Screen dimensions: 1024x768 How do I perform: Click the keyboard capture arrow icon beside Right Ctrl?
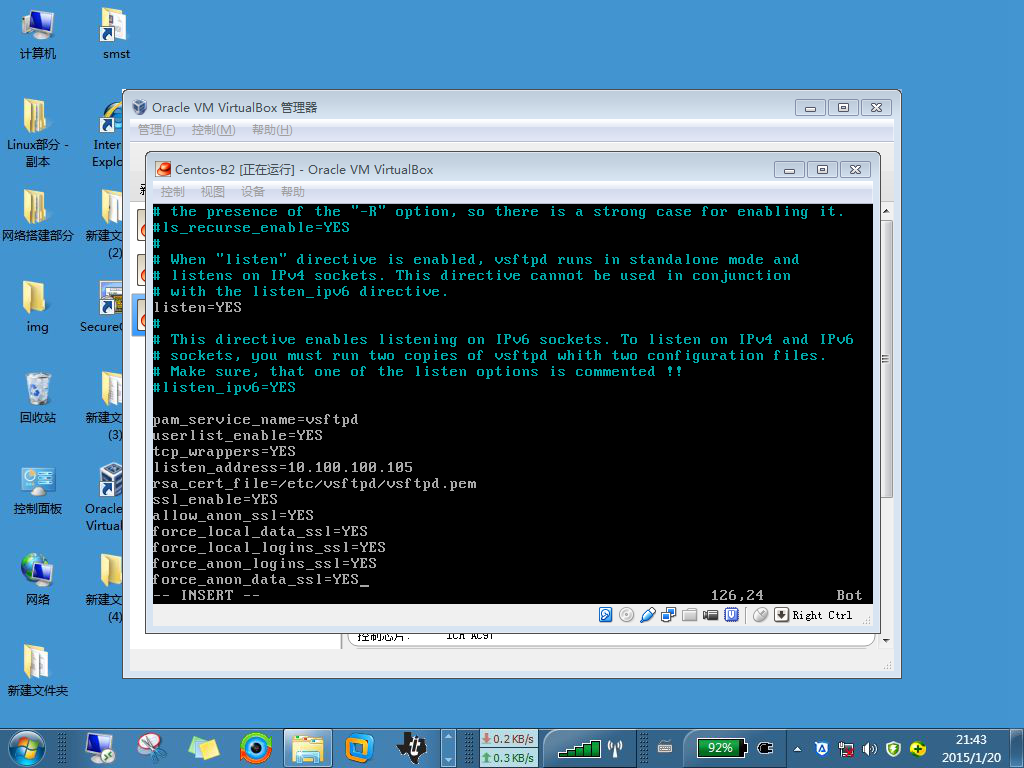click(x=781, y=615)
